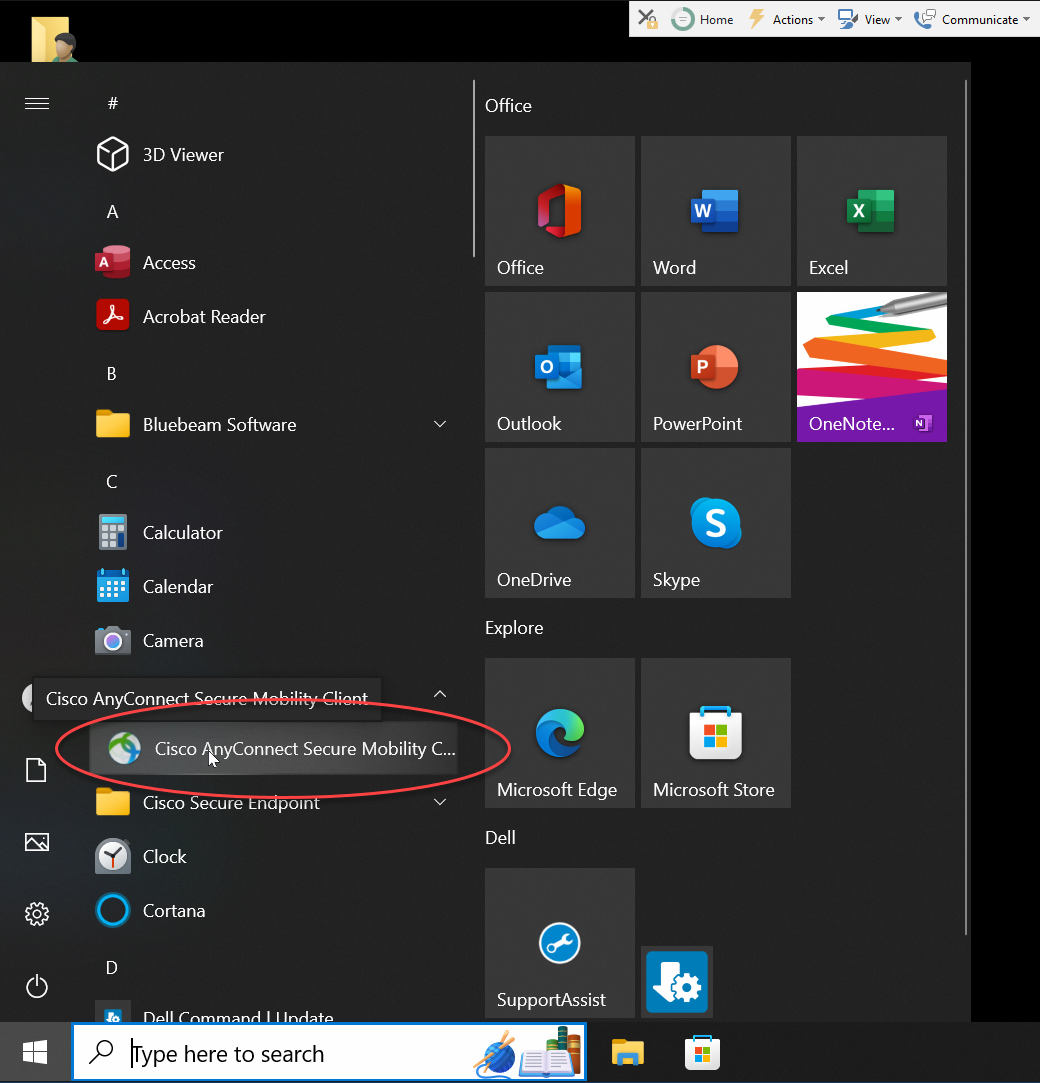1040x1083 pixels.
Task: Launch the Word tile
Action: pos(715,211)
